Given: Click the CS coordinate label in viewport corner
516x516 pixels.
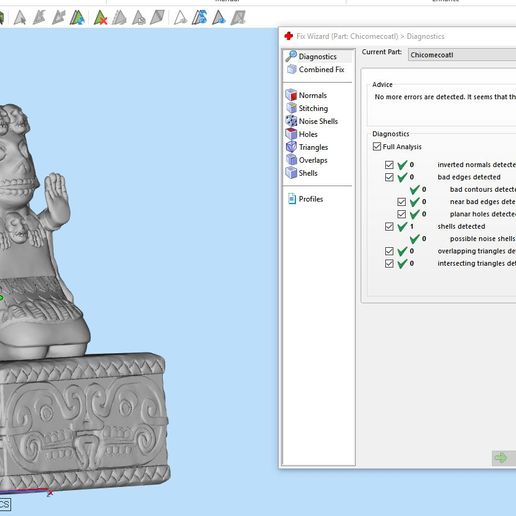Looking at the screenshot, I should pos(5,504).
